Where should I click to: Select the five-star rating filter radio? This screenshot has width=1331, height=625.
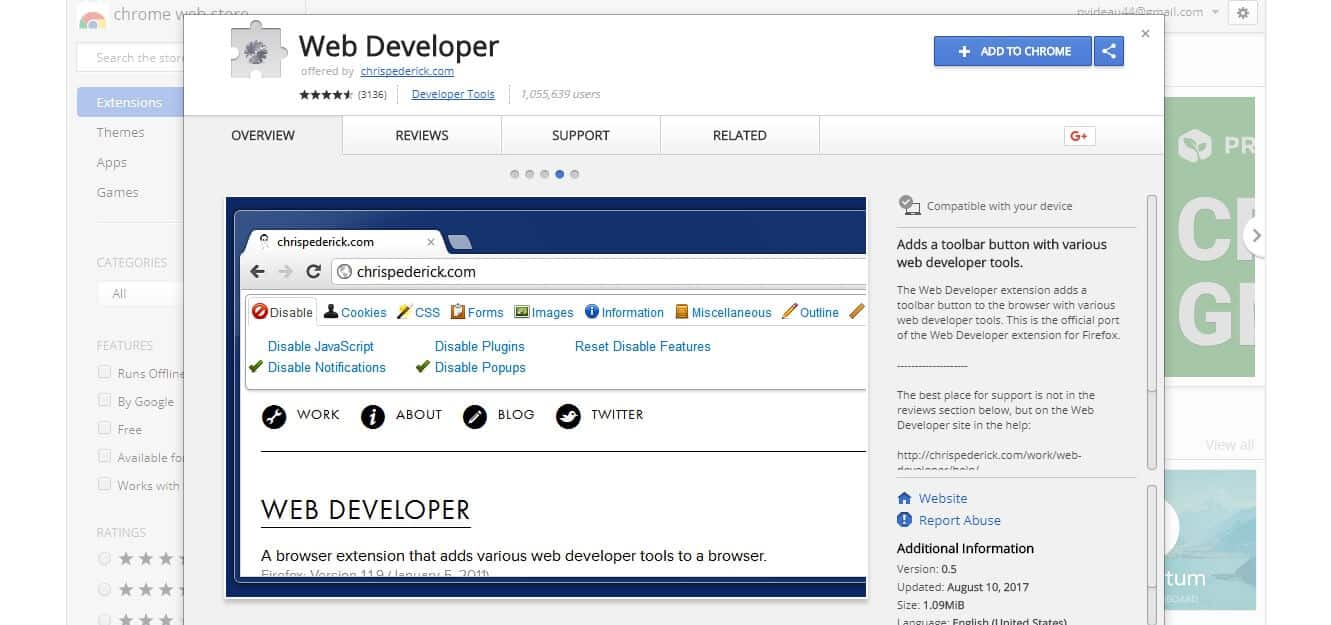[x=104, y=559]
